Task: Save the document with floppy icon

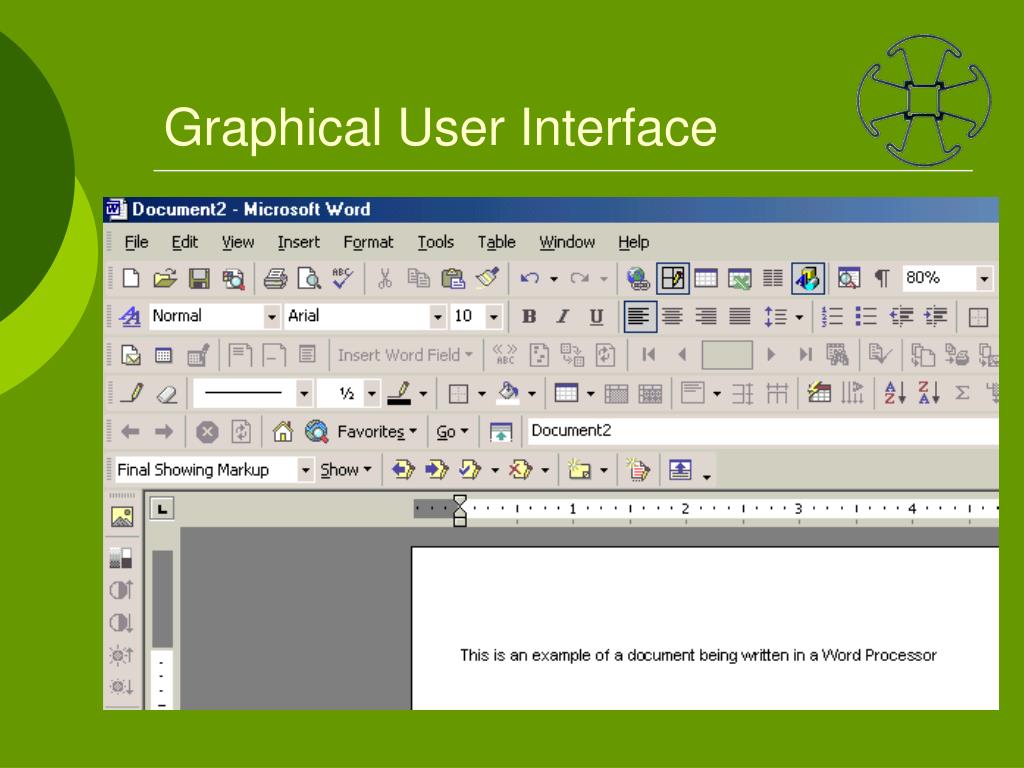Action: point(199,279)
